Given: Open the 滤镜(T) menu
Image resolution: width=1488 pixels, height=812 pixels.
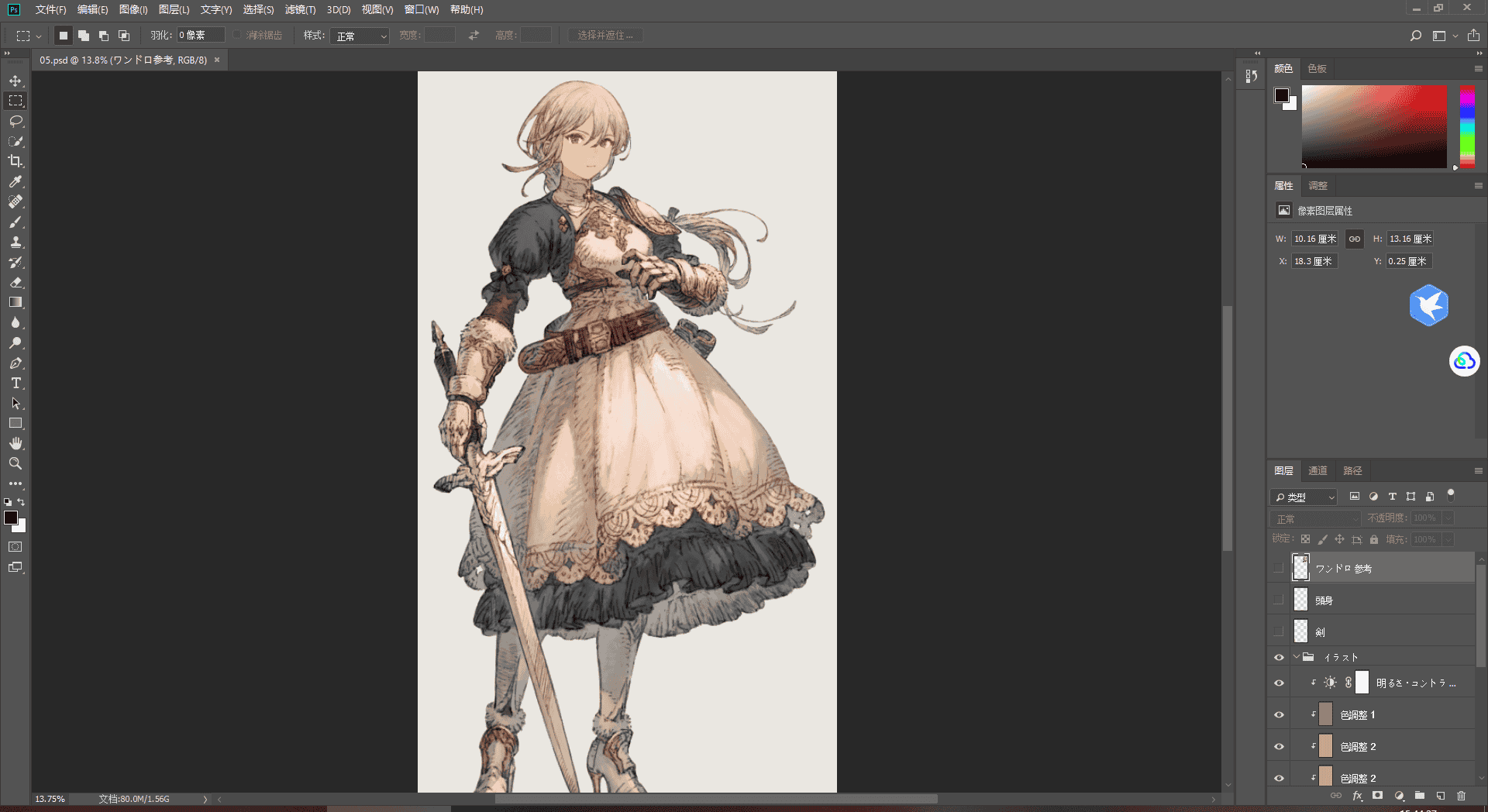Looking at the screenshot, I should (300, 9).
